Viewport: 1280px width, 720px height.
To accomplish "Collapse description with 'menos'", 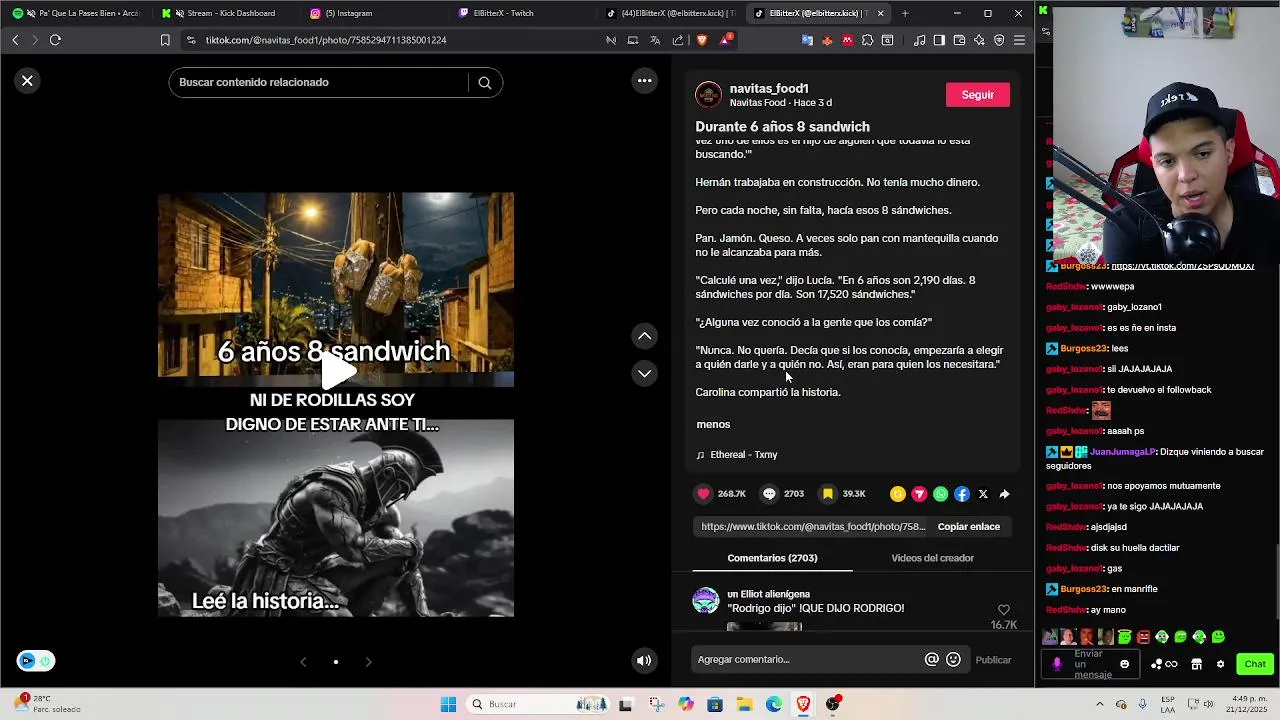I will pyautogui.click(x=713, y=424).
